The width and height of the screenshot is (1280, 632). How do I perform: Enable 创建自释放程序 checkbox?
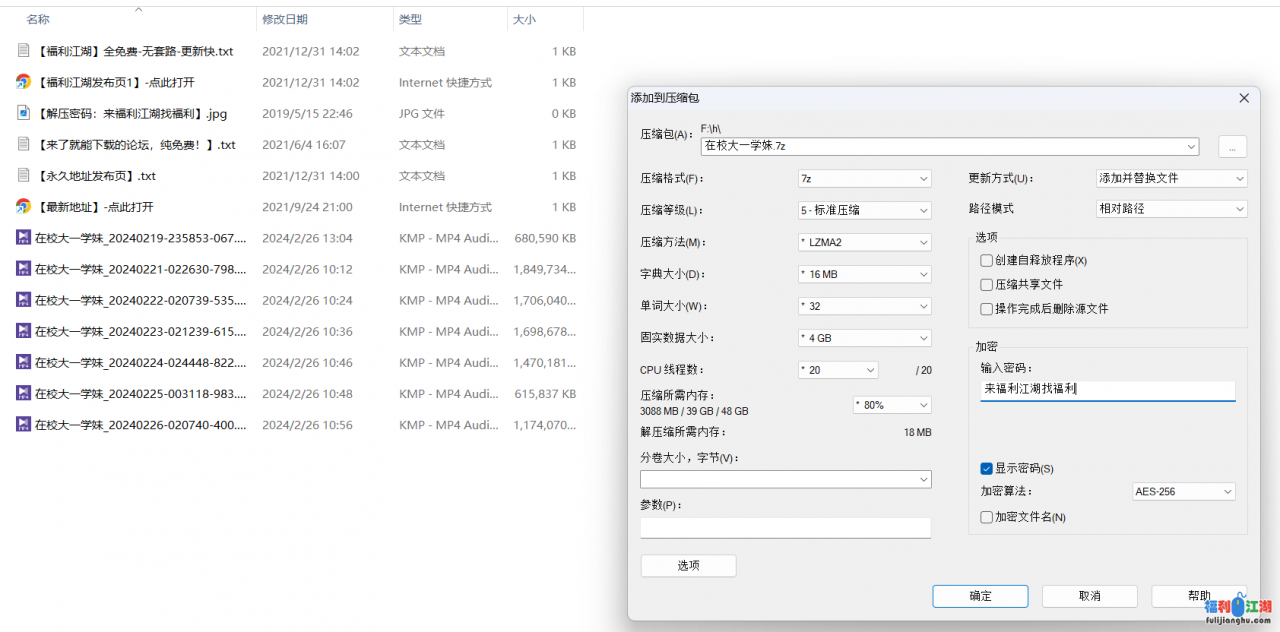[x=987, y=261]
